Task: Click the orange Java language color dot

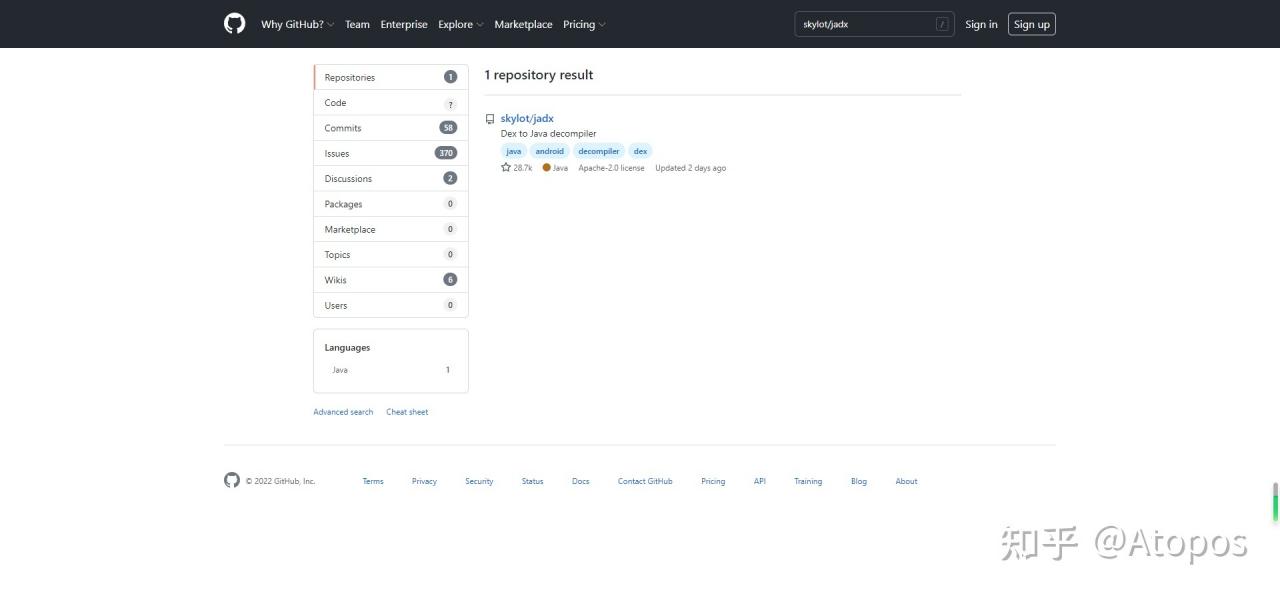Action: 546,168
